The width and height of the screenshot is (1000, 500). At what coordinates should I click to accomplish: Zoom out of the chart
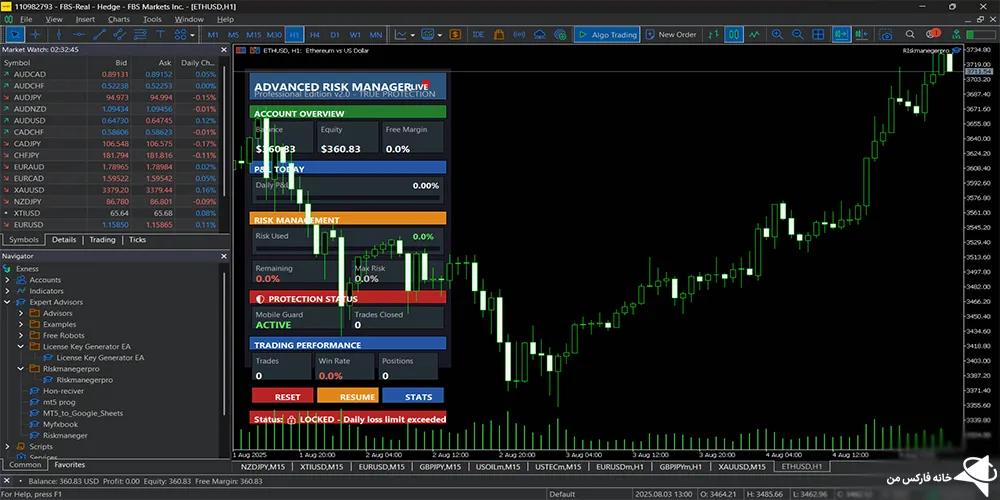pos(799,35)
